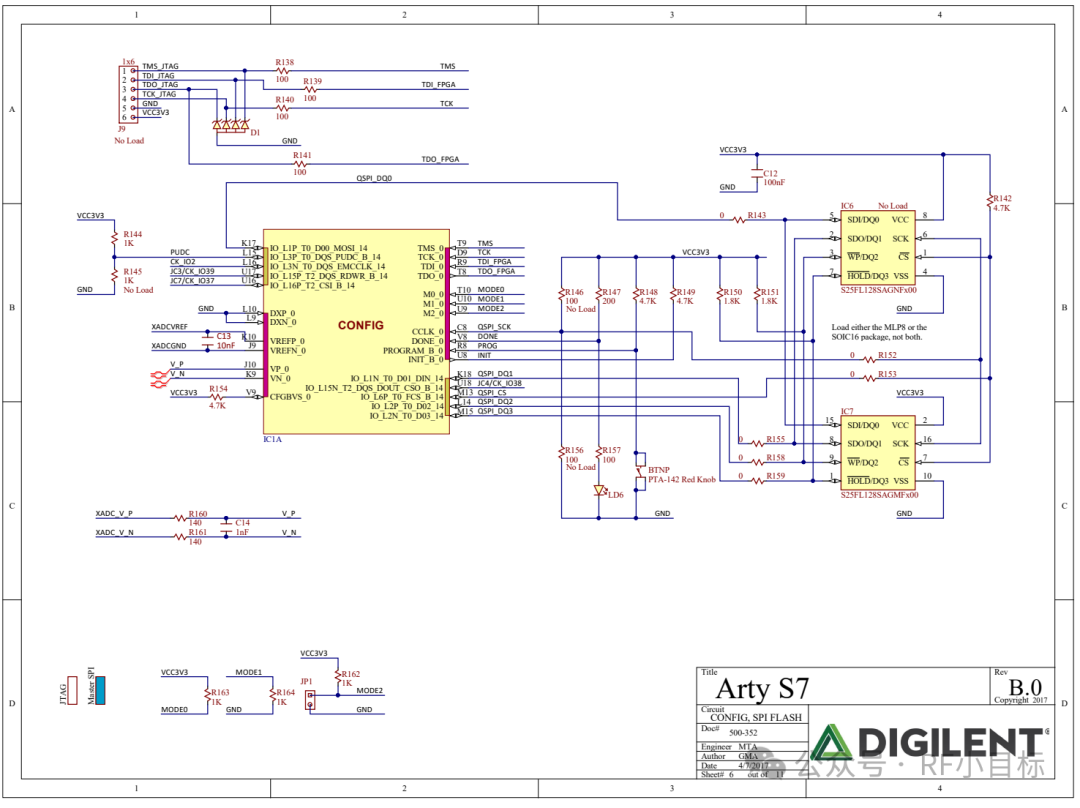Click the Arty S7 title text
Screen dimensions: 1080x808
click(762, 689)
